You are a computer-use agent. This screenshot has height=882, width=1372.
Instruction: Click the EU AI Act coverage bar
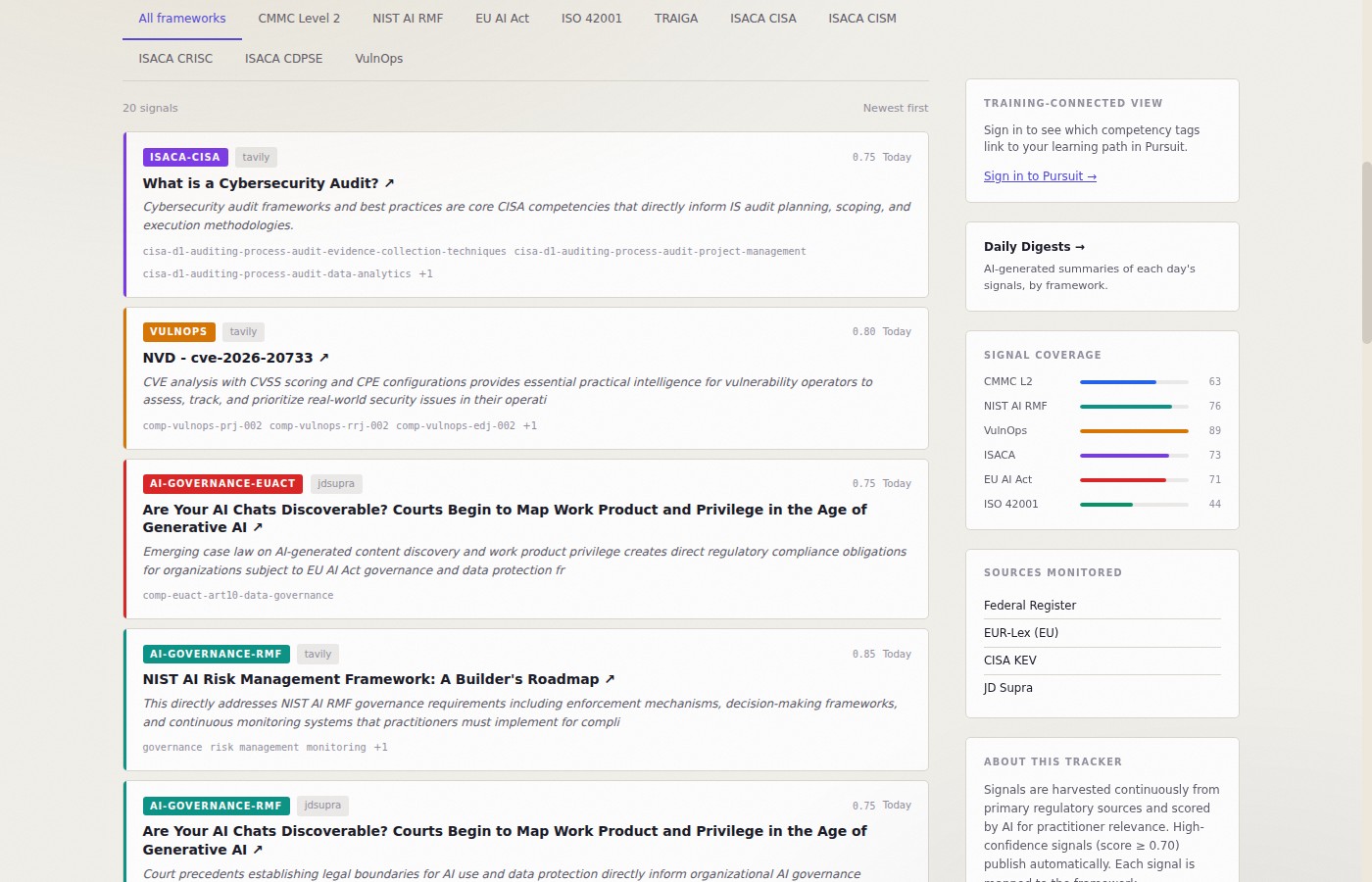pos(1134,480)
